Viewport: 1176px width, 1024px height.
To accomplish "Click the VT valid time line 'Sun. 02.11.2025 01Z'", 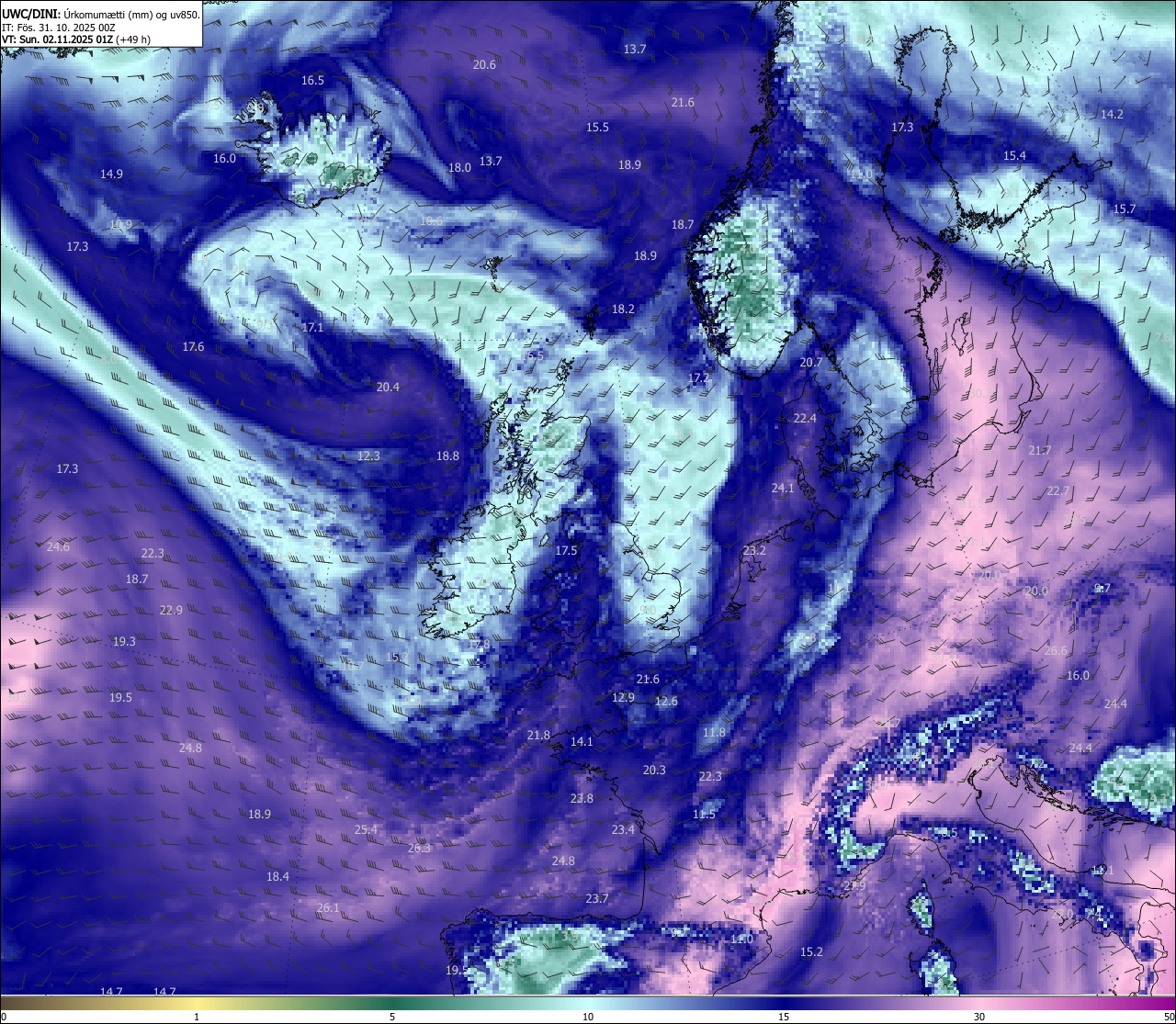I will point(65,39).
